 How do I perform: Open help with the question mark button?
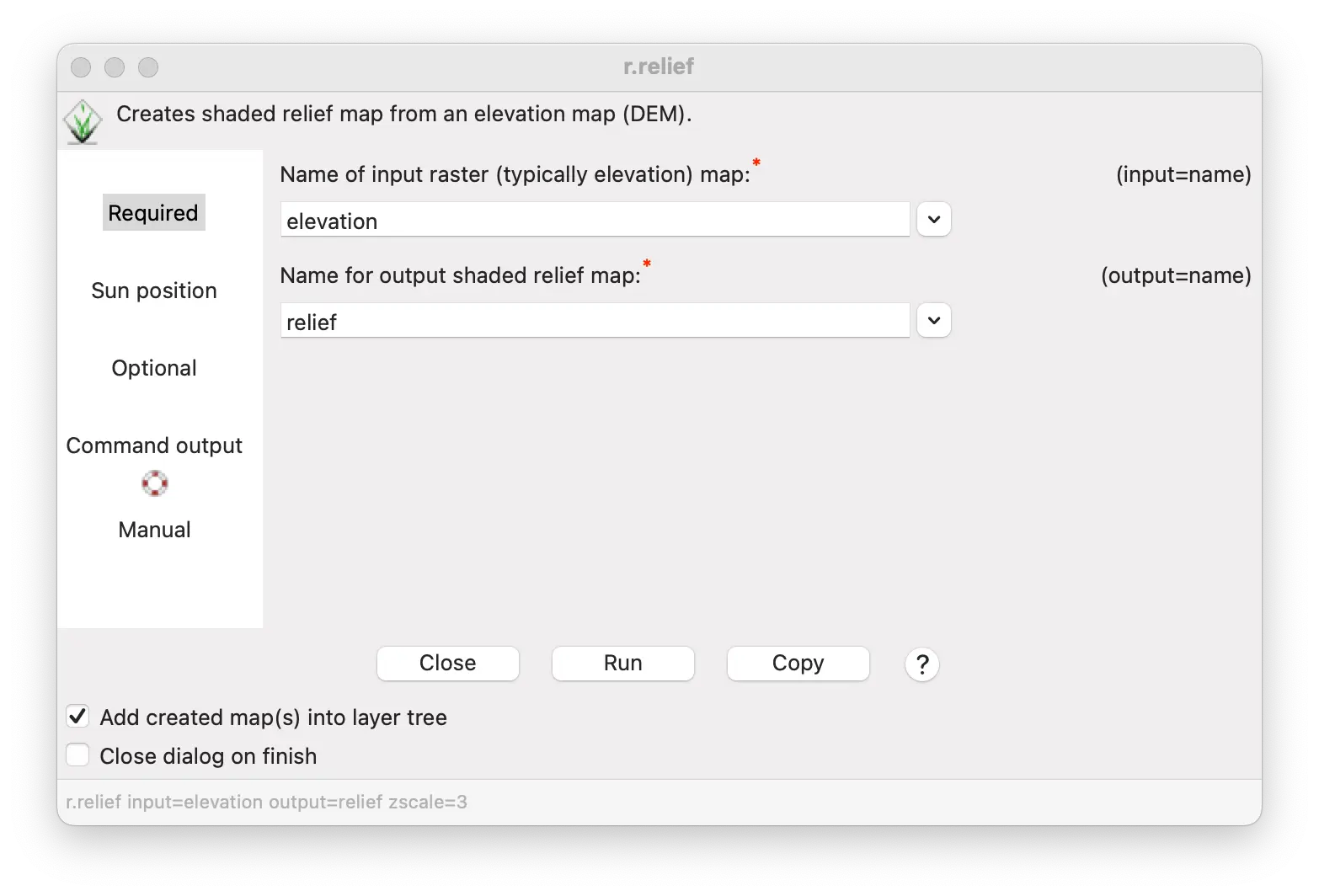click(922, 664)
